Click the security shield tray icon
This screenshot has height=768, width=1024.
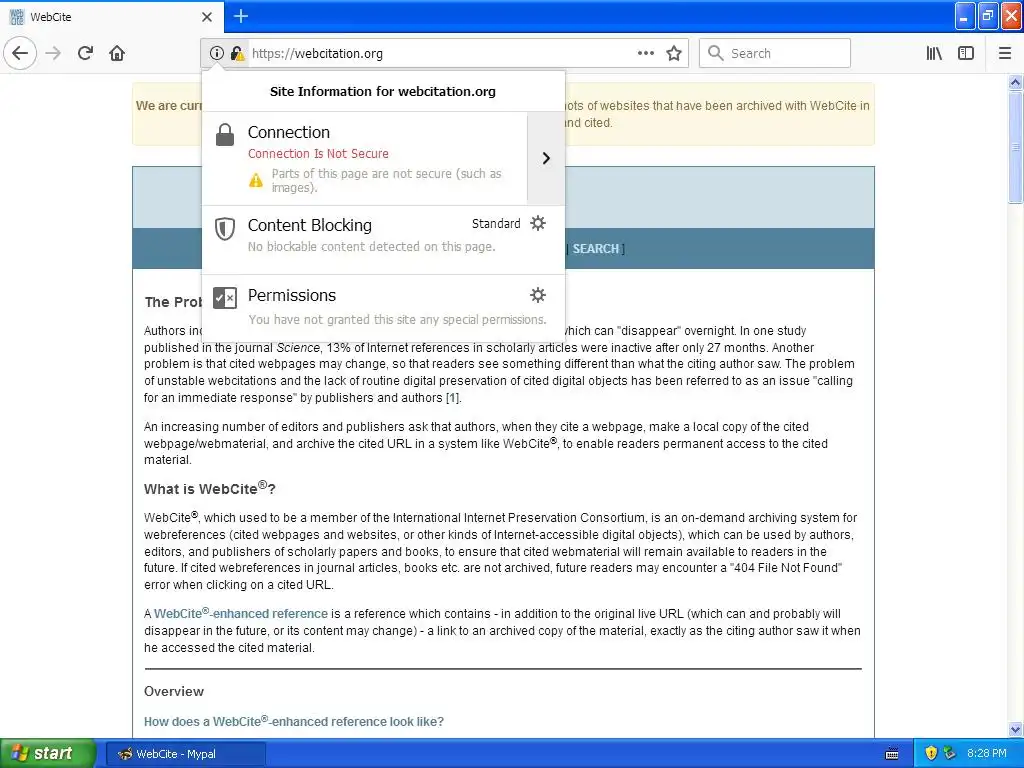[x=931, y=754]
